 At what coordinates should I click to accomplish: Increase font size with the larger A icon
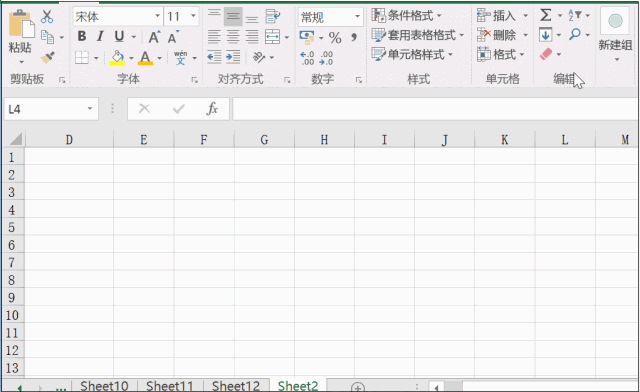[154, 37]
